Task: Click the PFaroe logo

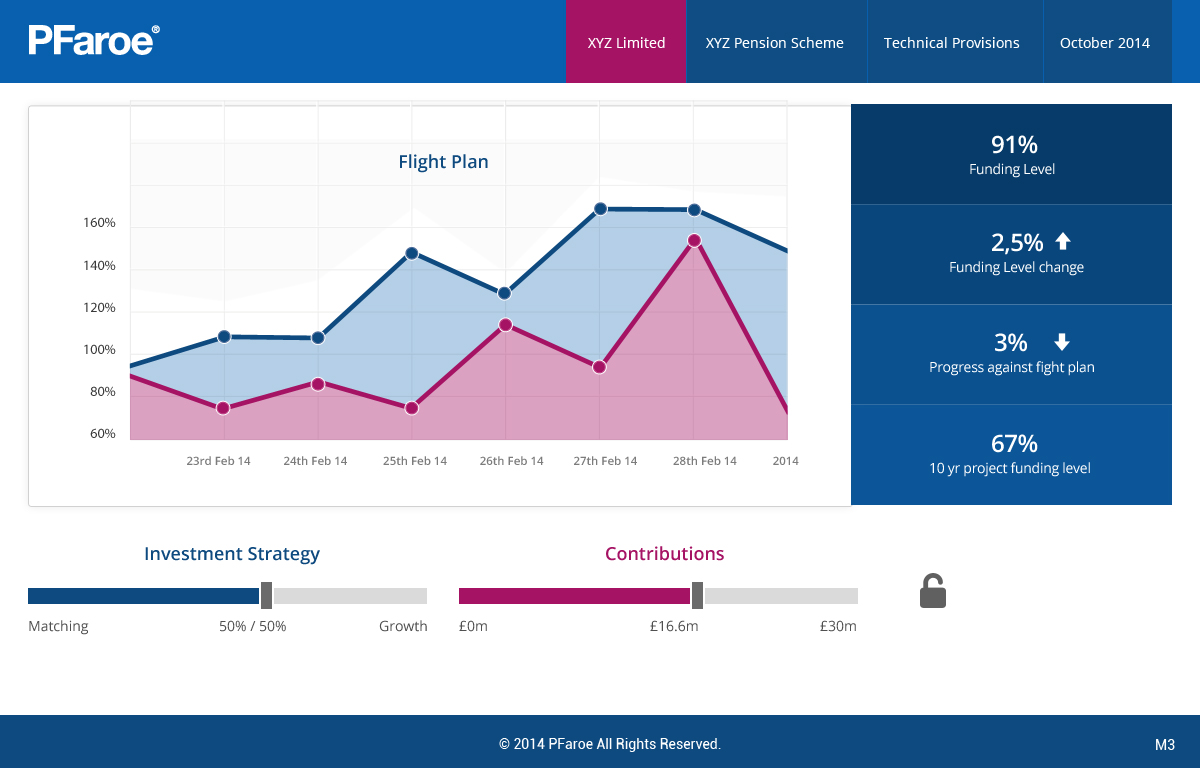Action: (x=93, y=40)
